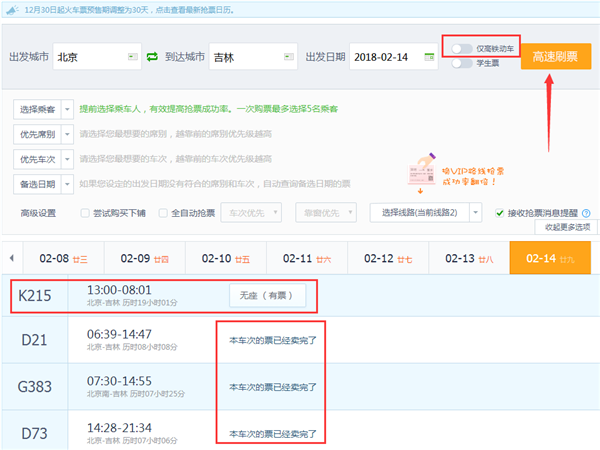This screenshot has height=450, width=600.
Task: Open calendar icon in departure date field
Action: [x=429, y=57]
